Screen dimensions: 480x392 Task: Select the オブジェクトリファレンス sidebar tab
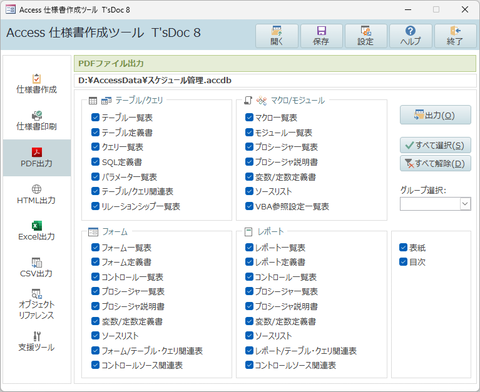(37, 305)
